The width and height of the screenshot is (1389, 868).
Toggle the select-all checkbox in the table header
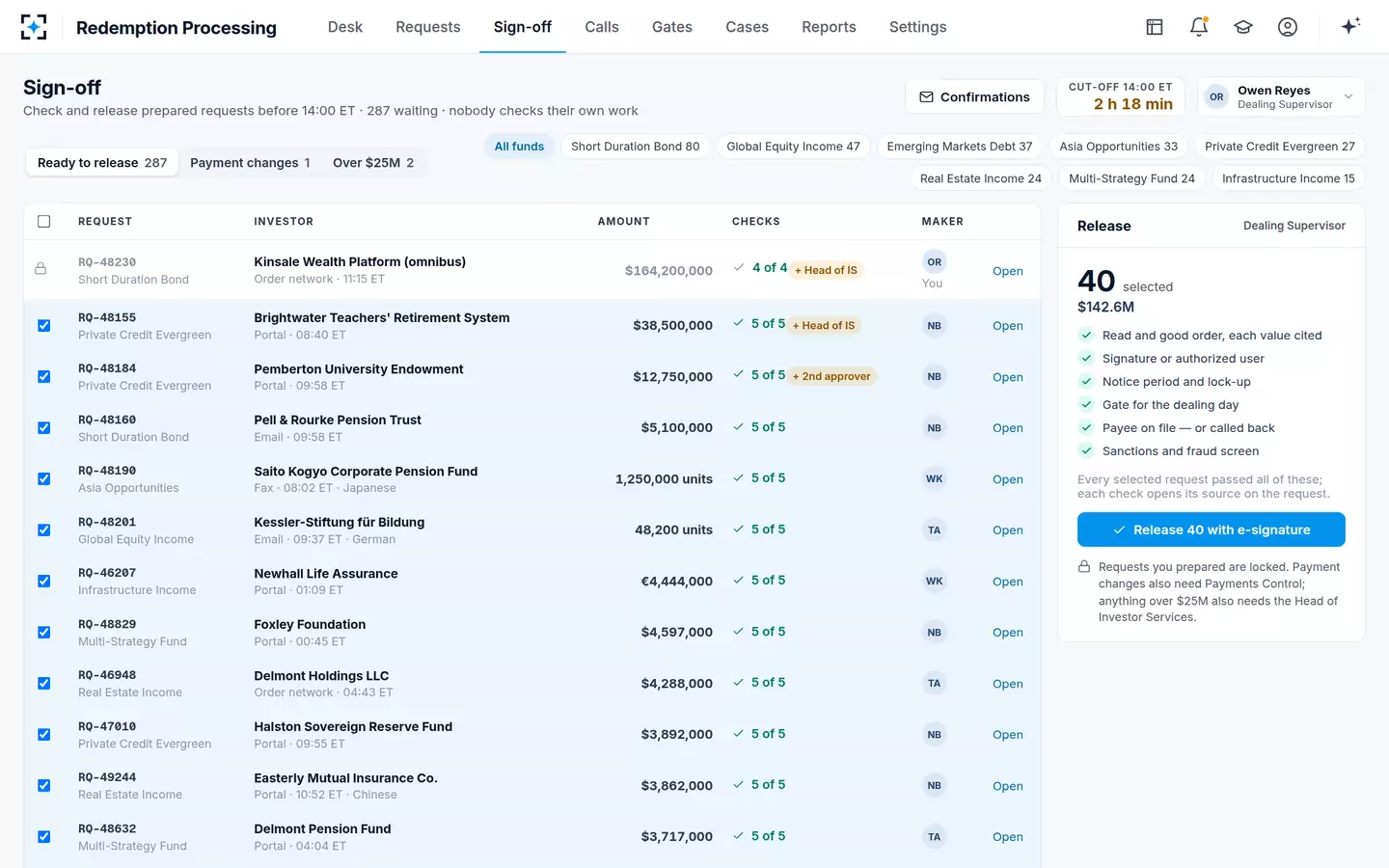tap(43, 221)
